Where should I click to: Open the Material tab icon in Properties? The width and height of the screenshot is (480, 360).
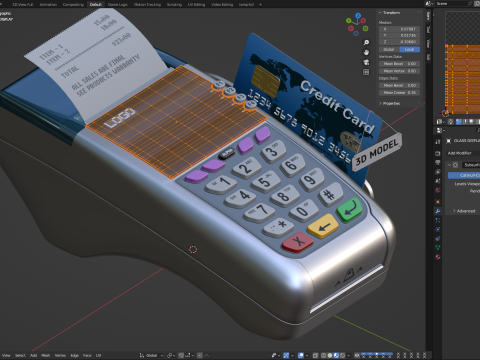pyautogui.click(x=438, y=257)
